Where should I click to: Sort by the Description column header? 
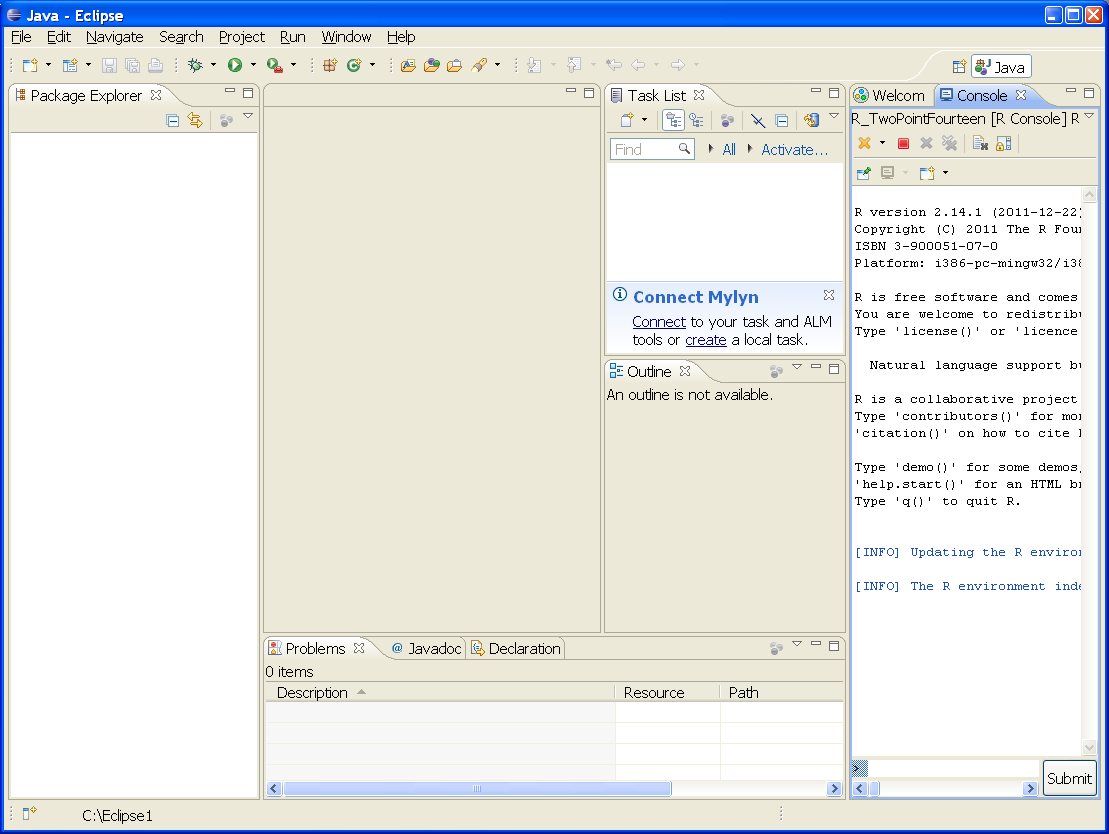pos(440,693)
